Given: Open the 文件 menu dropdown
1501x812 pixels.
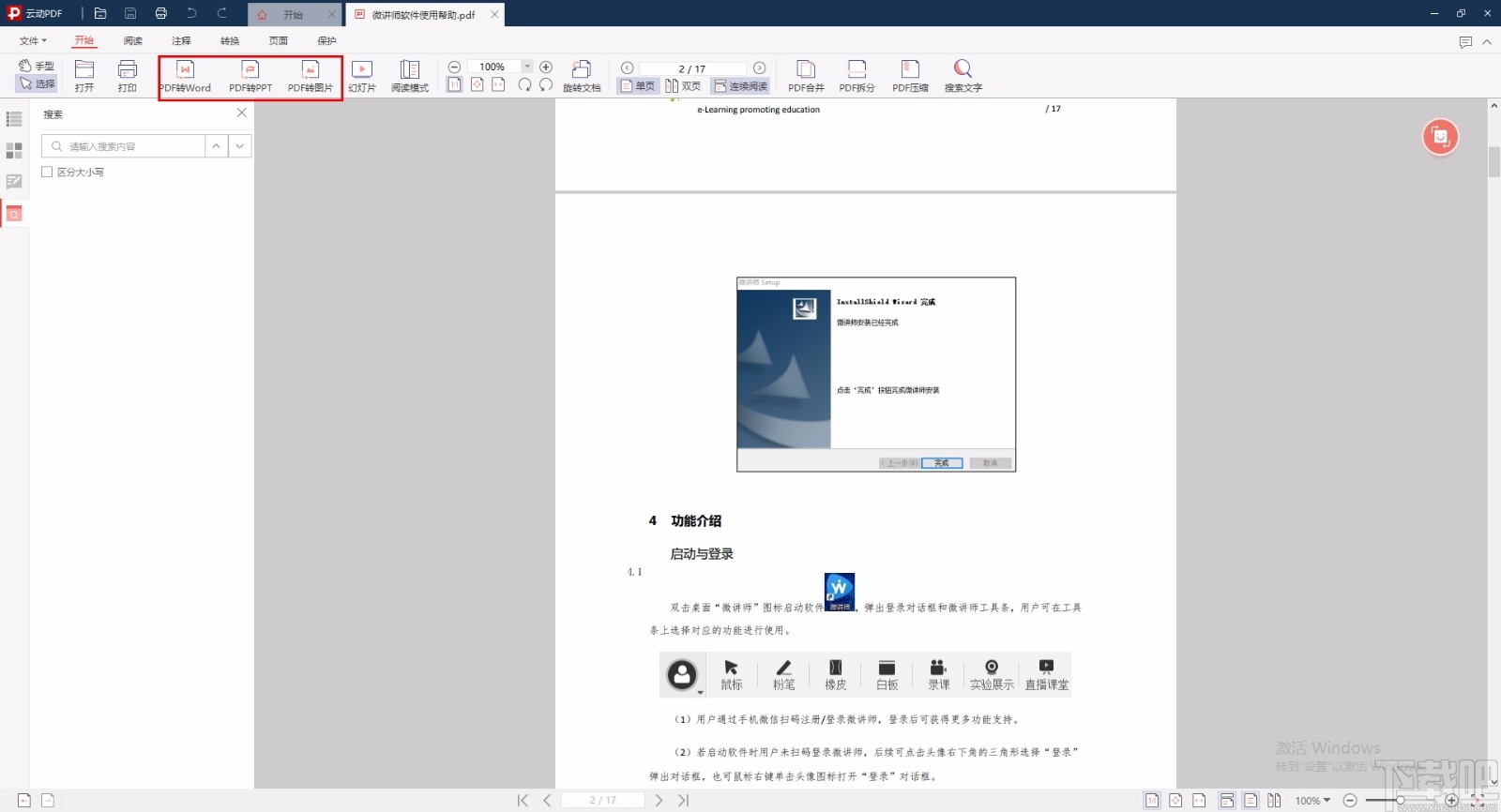Looking at the screenshot, I should 33,41.
